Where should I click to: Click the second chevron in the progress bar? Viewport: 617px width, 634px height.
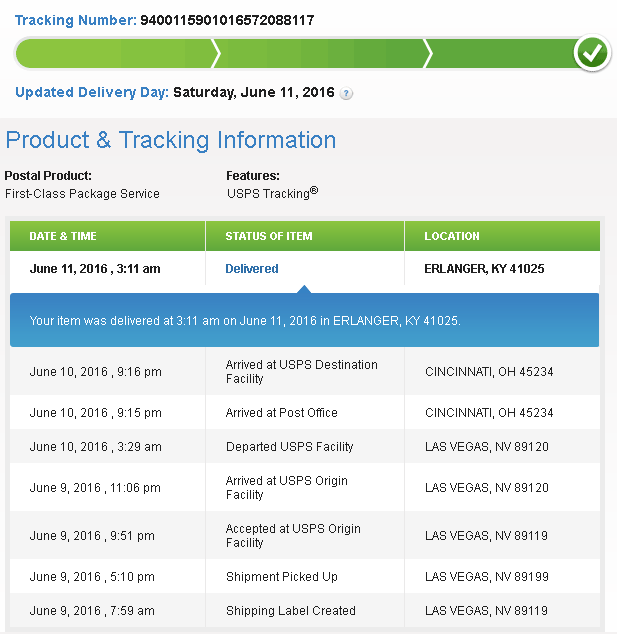tap(428, 53)
